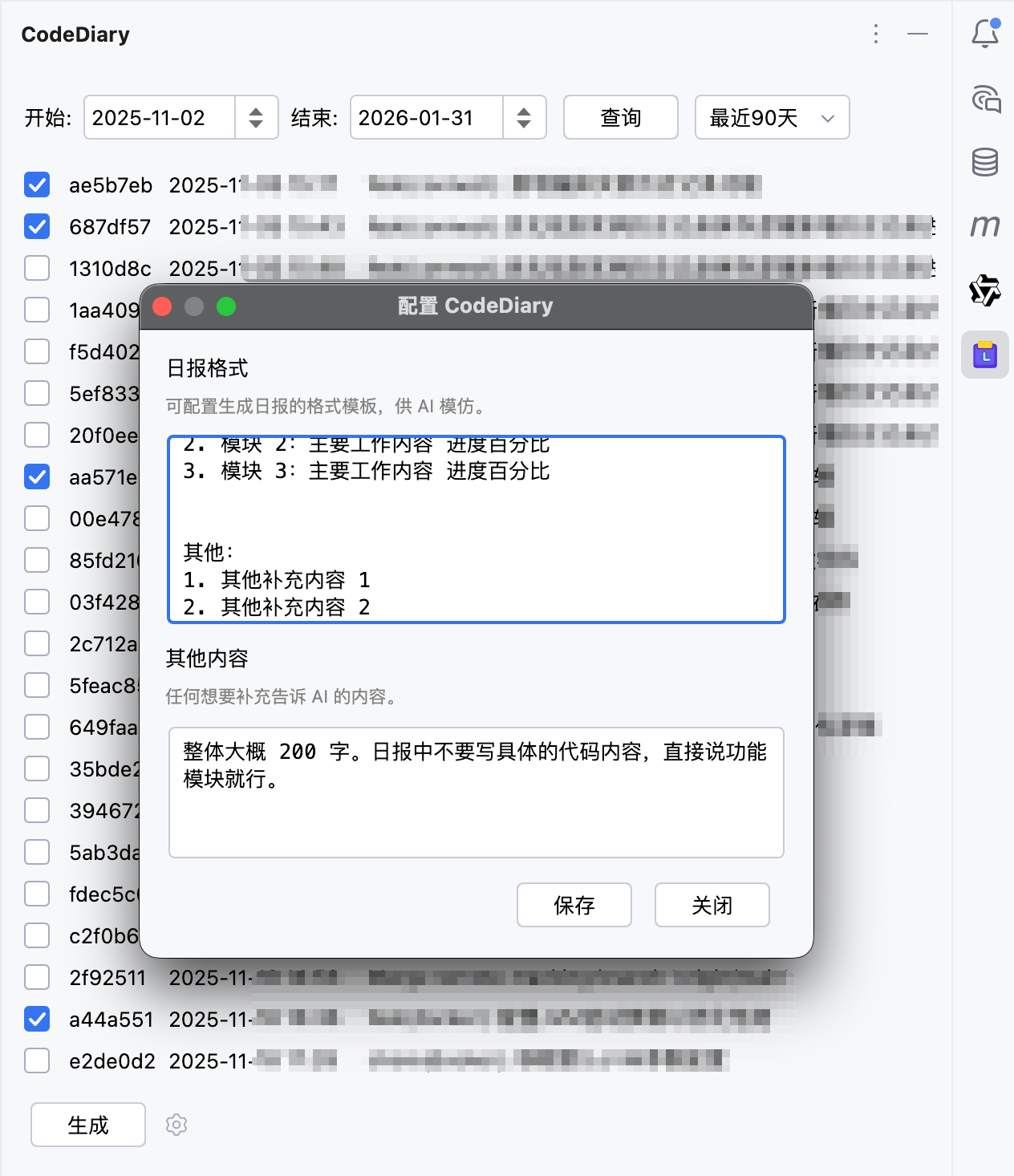Step the 结束 end date spinner

524,117
